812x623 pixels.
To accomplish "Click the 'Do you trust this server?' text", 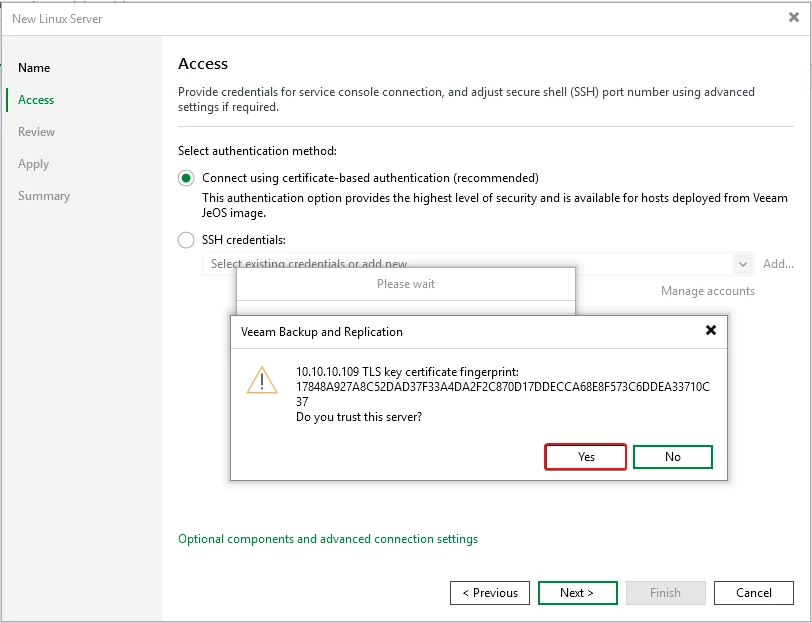I will tap(359, 417).
